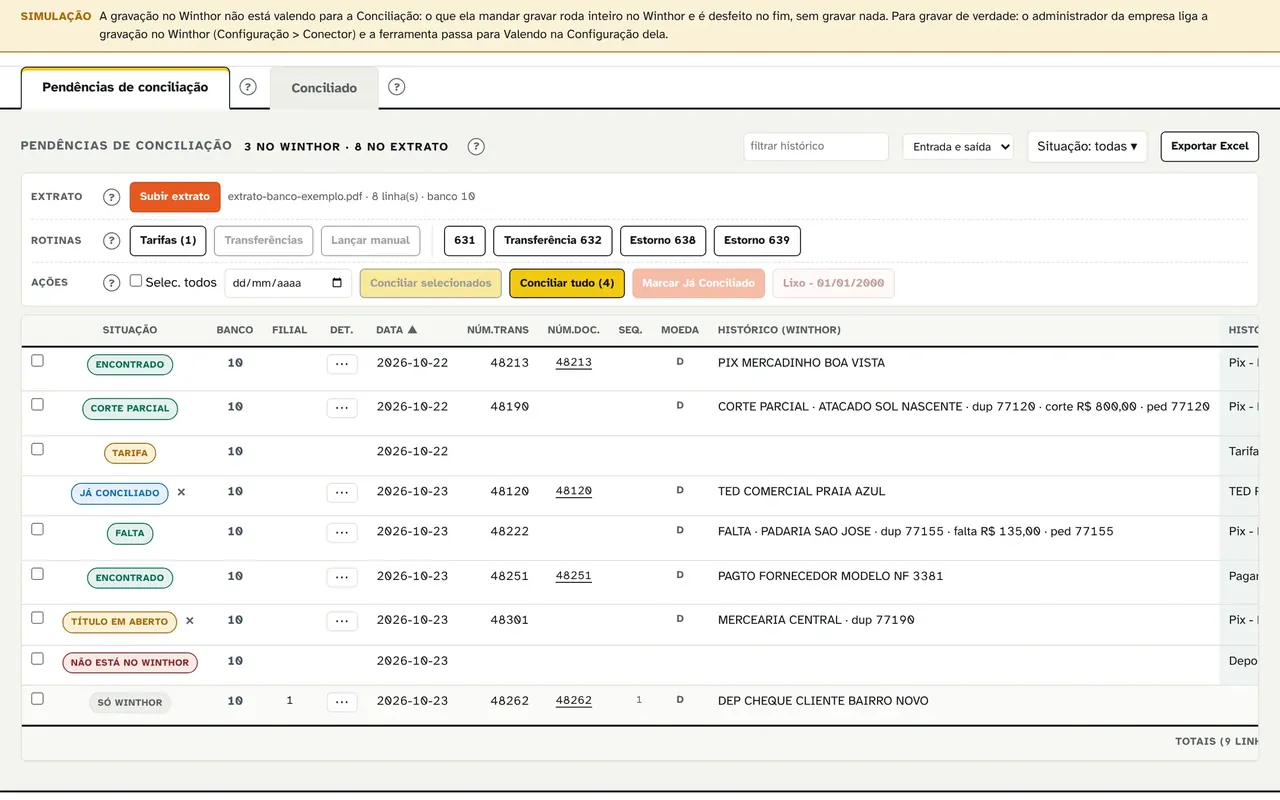1280x800 pixels.
Task: Open document number link 48213
Action: click(574, 363)
